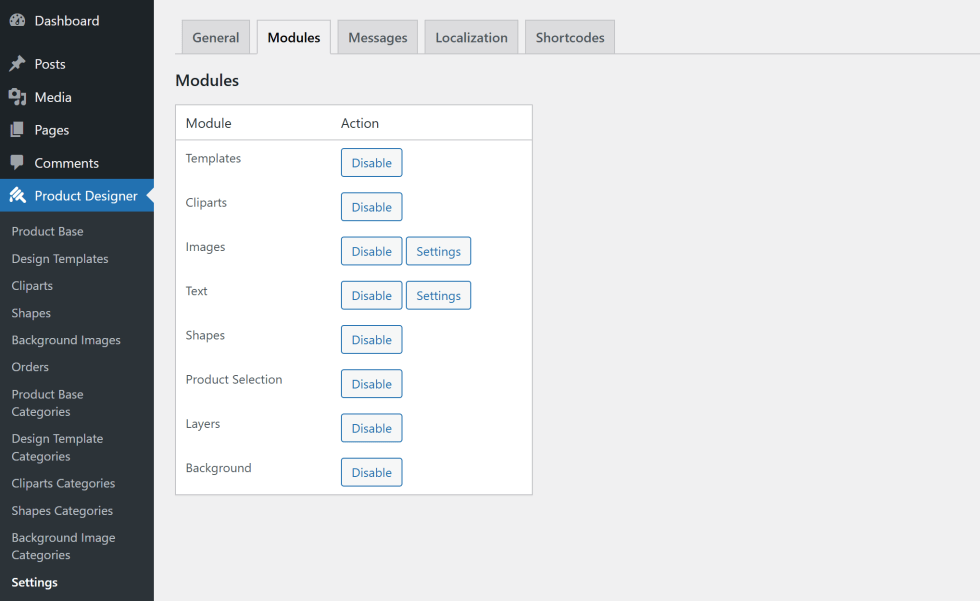
Task: Click the Product Designer menu icon
Action: click(x=17, y=196)
